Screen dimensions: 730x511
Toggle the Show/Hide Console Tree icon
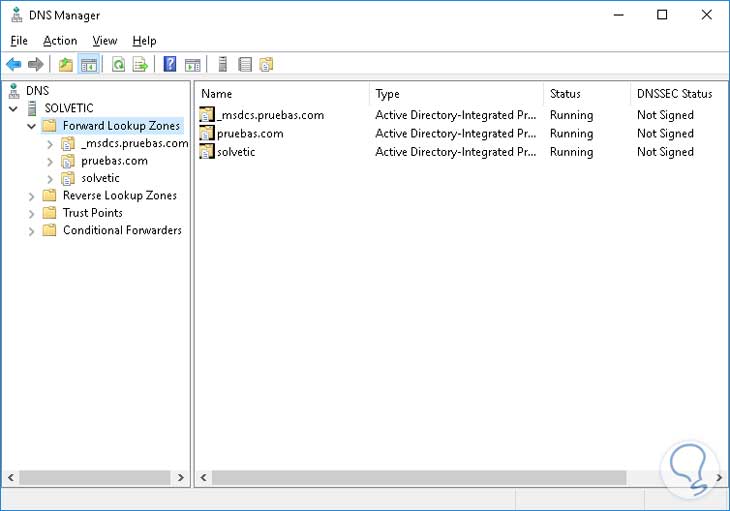click(88, 64)
